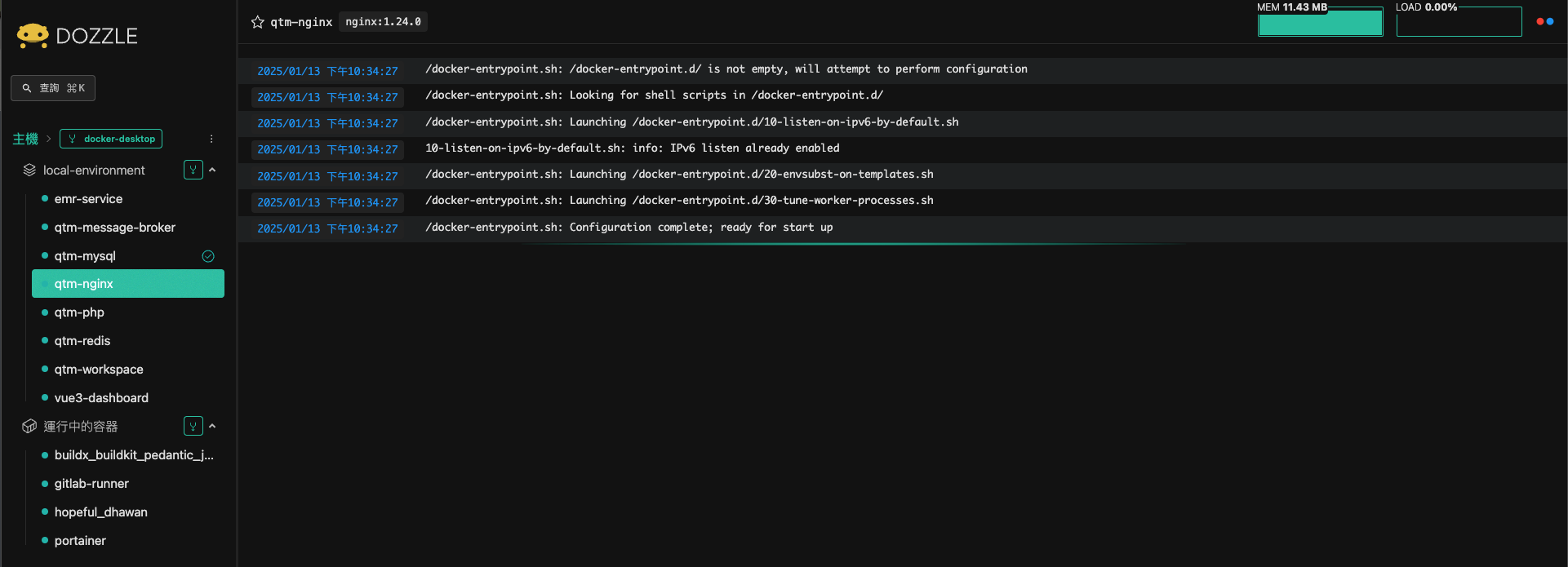Viewport: 1568px width, 567px height.
Task: Click the cube icon beside 運行中的容器
Action: coord(29,426)
